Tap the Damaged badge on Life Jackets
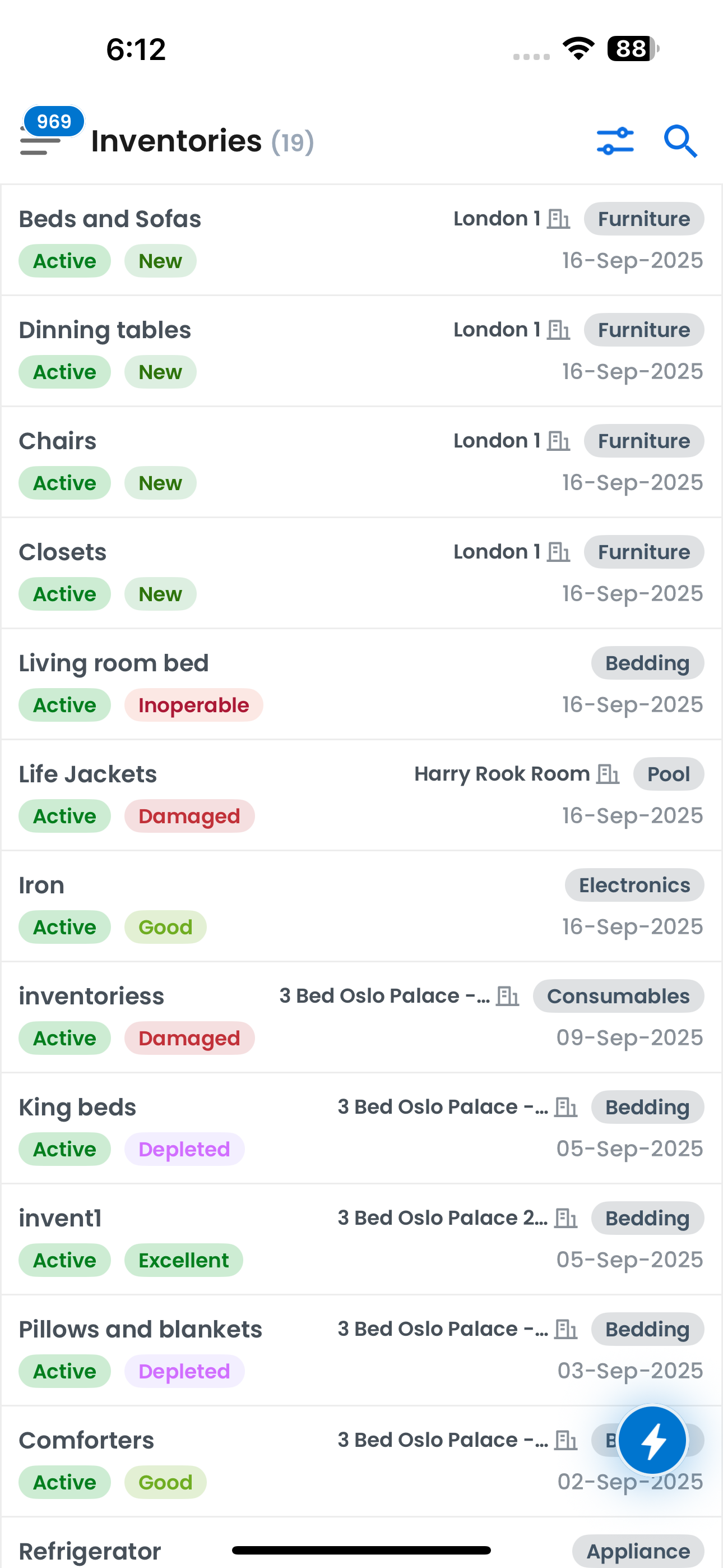This screenshot has height=1568, width=723. click(x=189, y=817)
